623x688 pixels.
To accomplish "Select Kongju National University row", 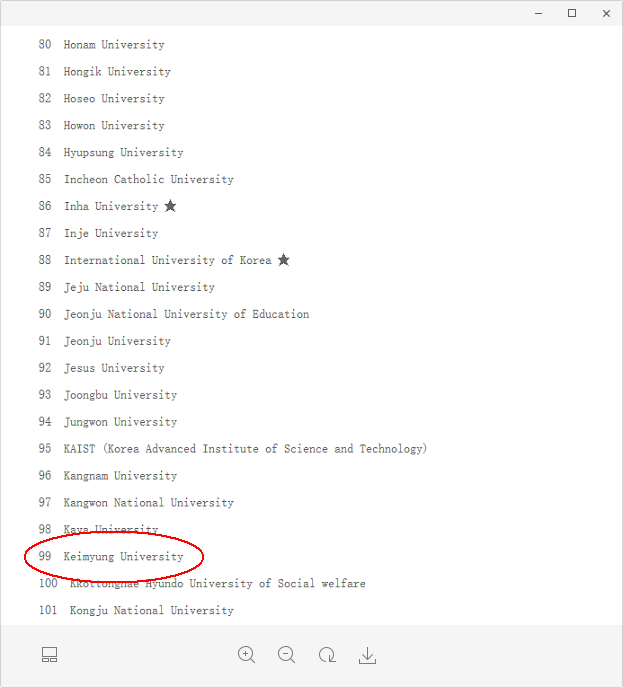I will pos(151,610).
